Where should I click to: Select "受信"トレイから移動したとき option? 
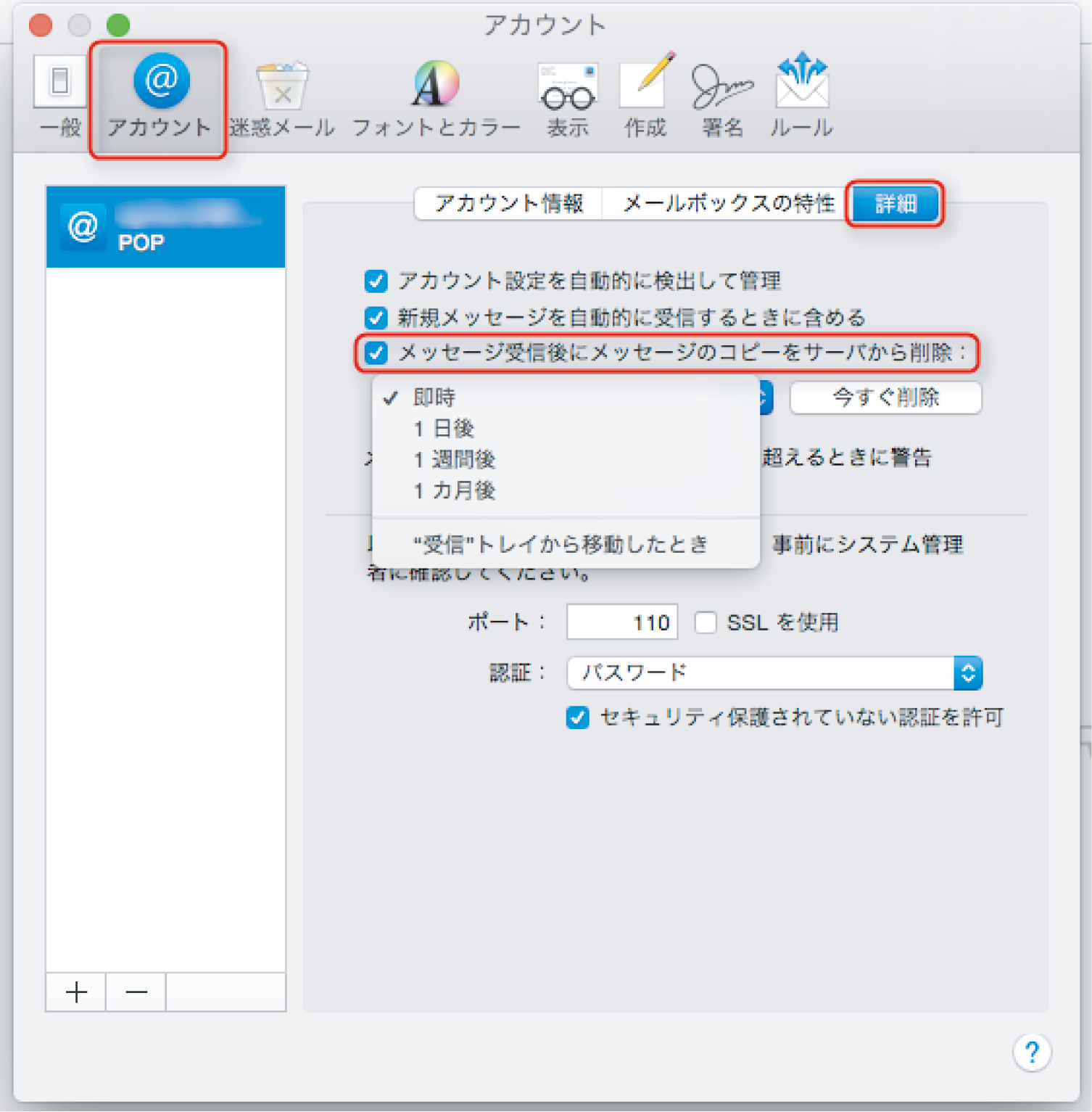click(x=560, y=544)
